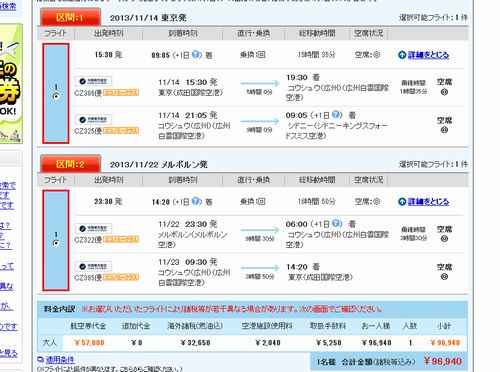Image resolution: width=500 pixels, height=372 pixels.
Task: Click handling fee ¥5,250
Action: pyautogui.click(x=329, y=343)
